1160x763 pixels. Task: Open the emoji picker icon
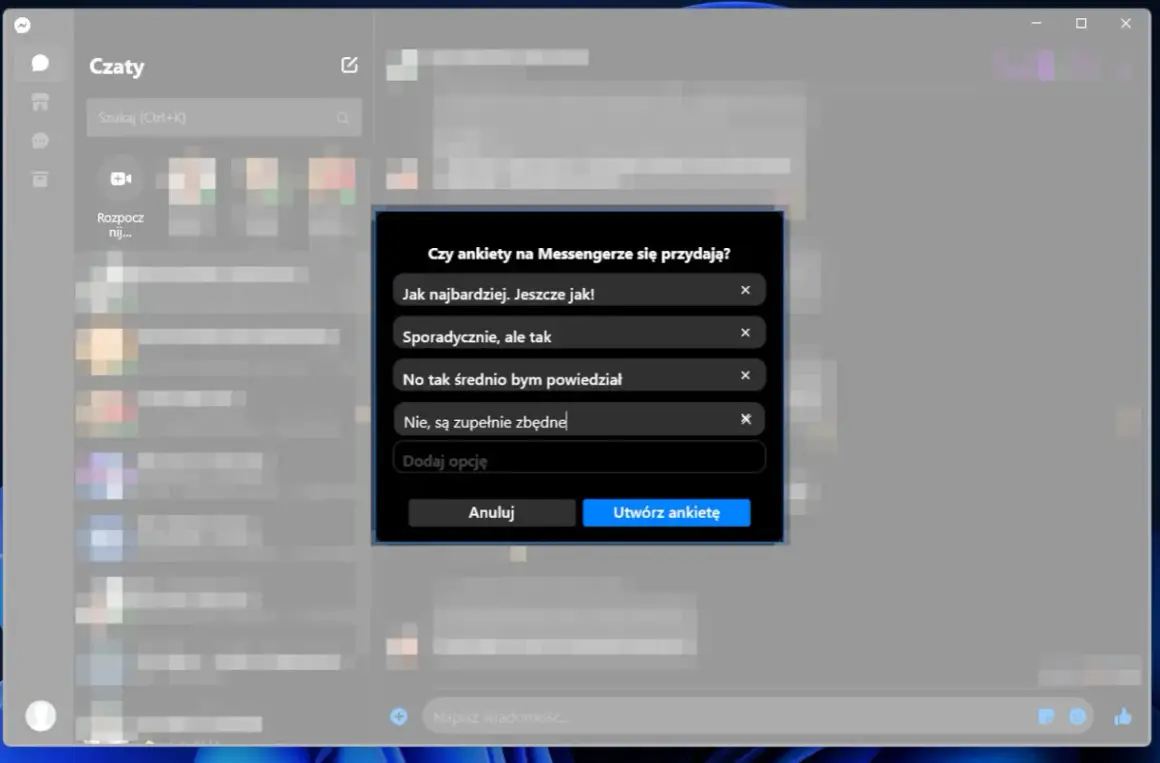1077,716
